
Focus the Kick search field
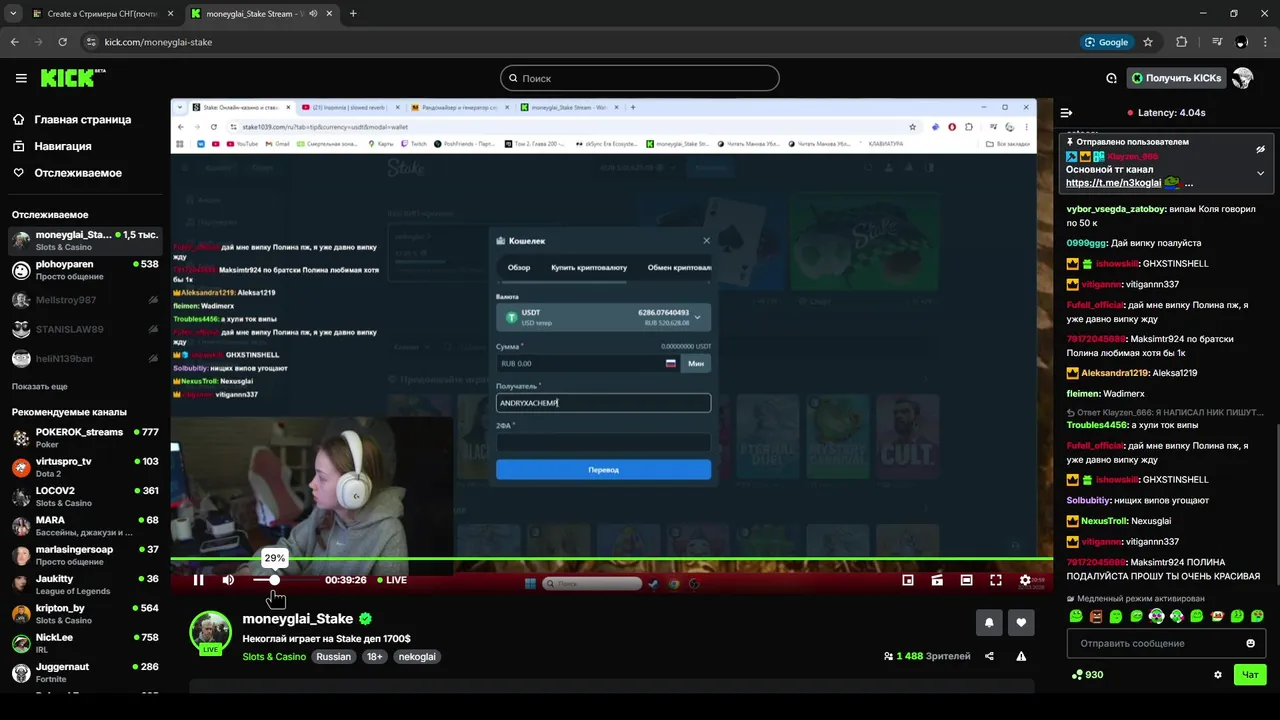[639, 78]
